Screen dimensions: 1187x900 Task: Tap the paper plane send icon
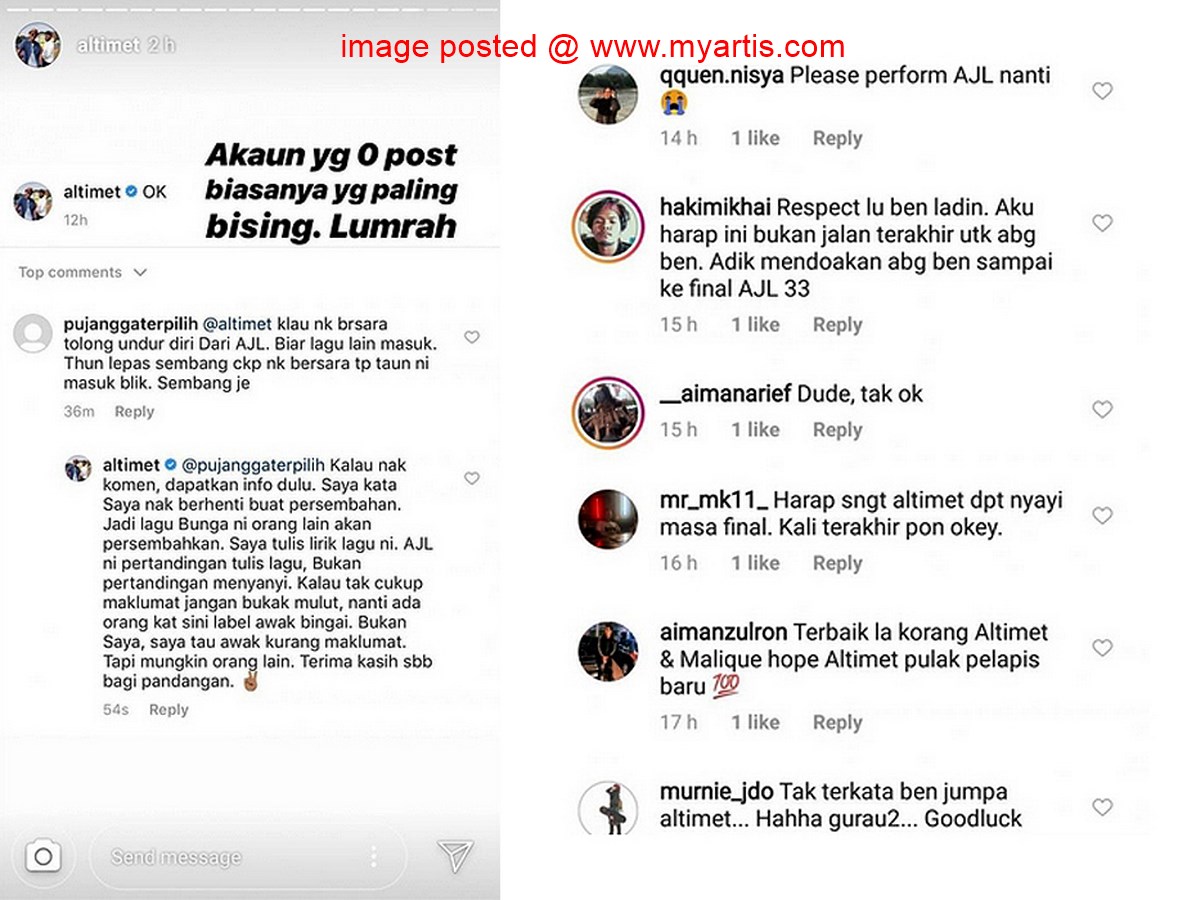coord(455,855)
